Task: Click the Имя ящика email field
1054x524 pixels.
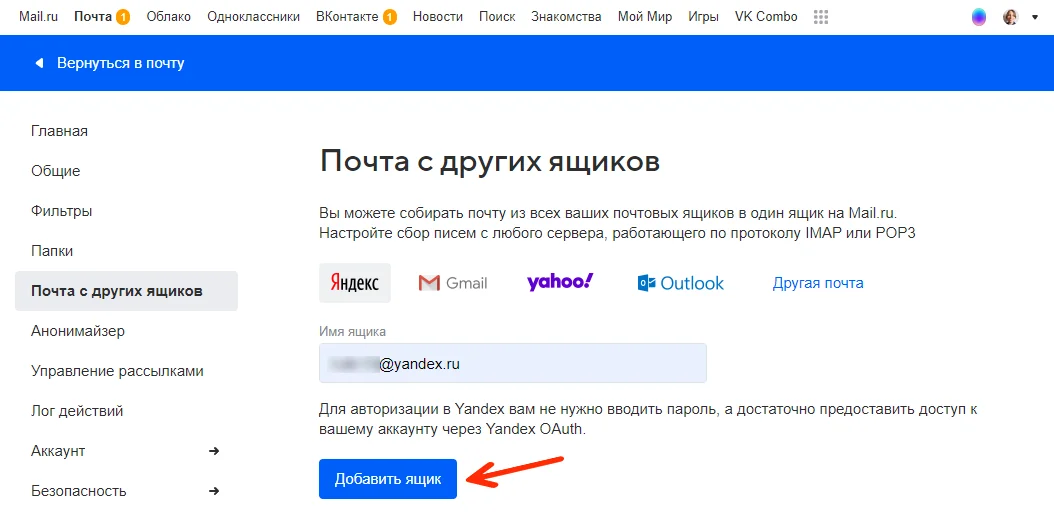Action: 513,363
